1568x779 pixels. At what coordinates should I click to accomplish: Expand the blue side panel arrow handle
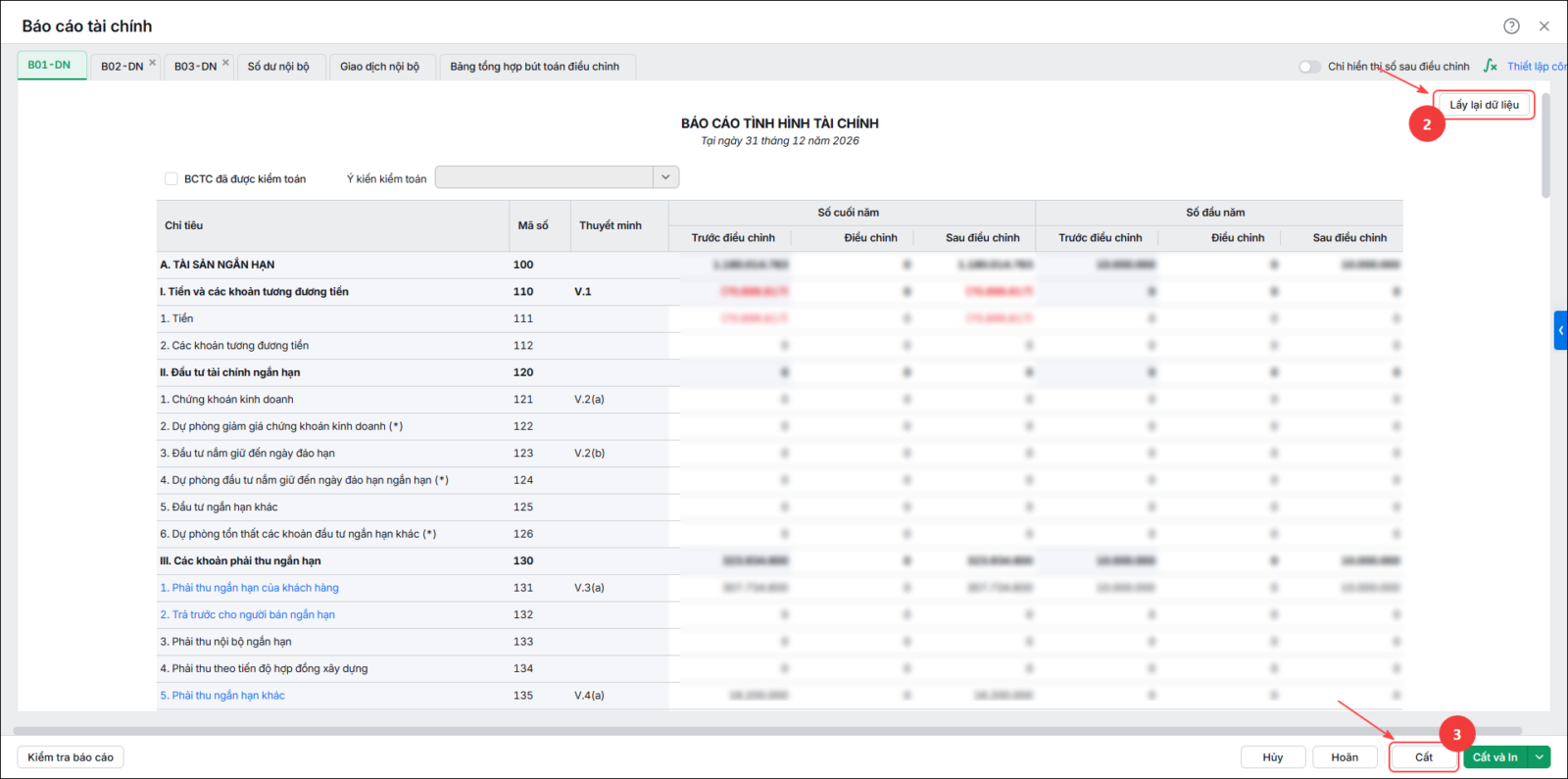coord(1561,330)
